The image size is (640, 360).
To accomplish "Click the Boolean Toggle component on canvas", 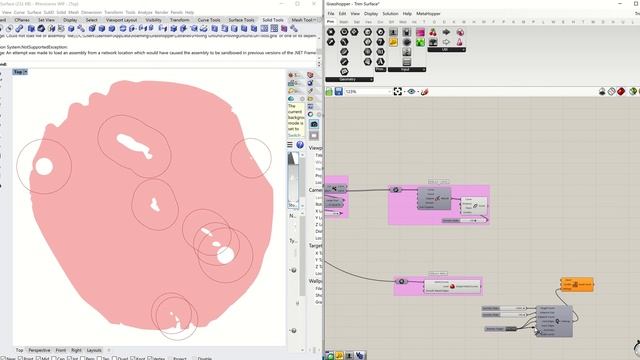I will pos(501,329).
